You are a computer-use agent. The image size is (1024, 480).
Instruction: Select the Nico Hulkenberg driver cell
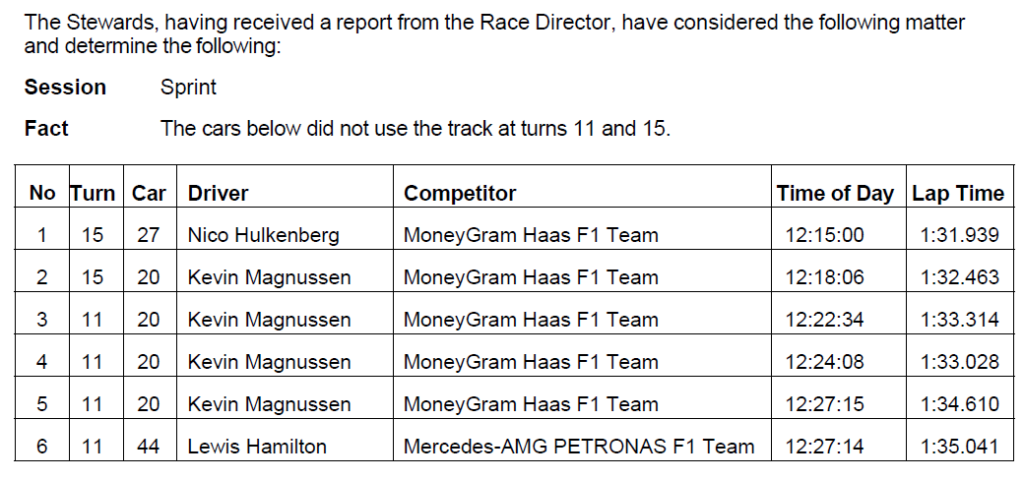pyautogui.click(x=263, y=235)
